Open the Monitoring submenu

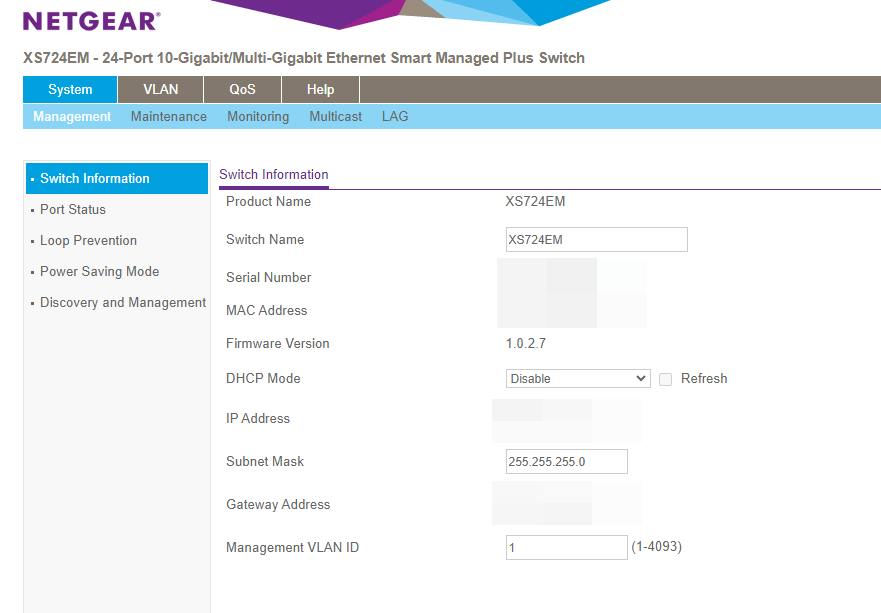tap(258, 116)
